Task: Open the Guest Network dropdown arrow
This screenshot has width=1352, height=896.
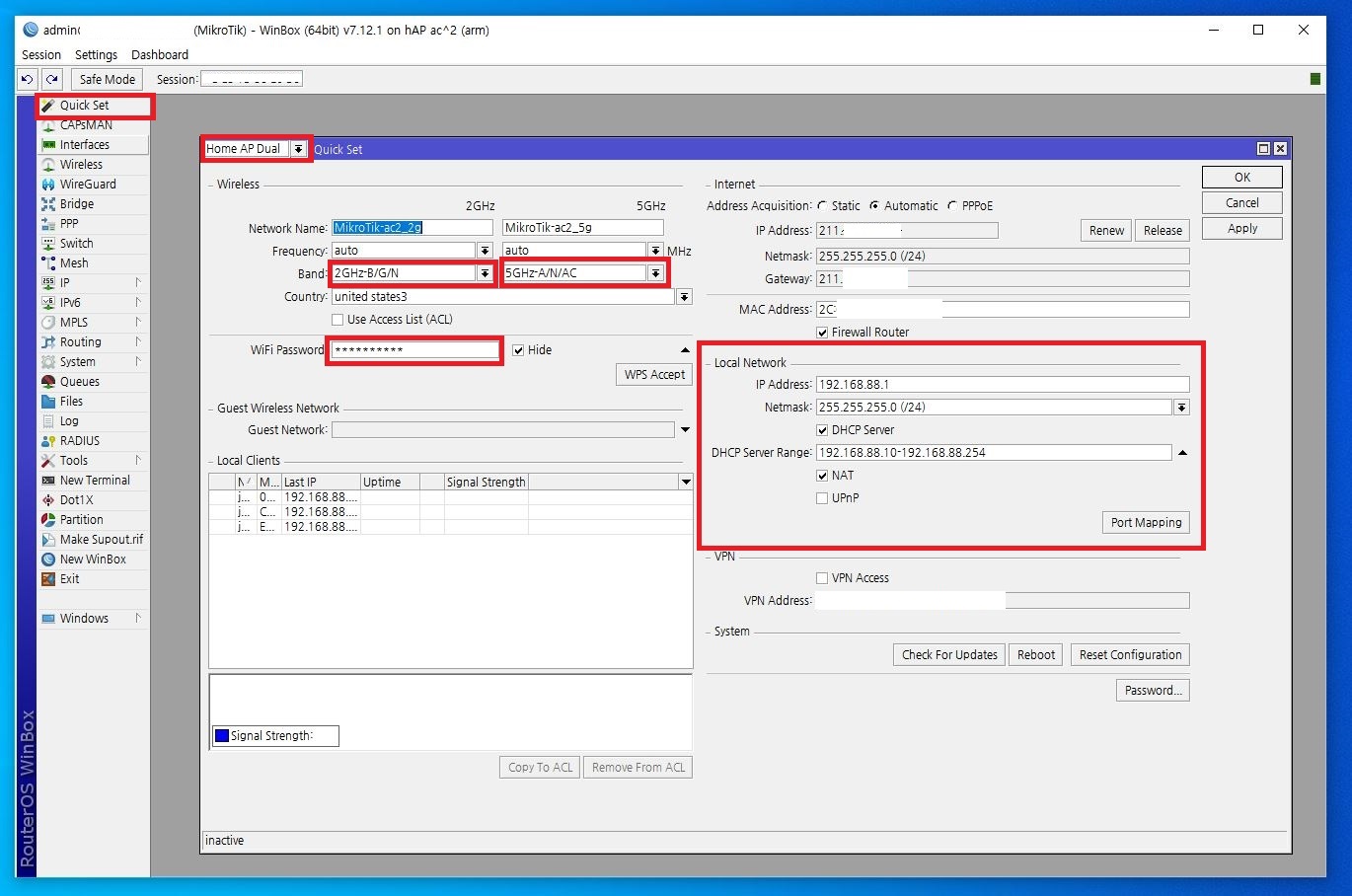Action: [x=685, y=430]
